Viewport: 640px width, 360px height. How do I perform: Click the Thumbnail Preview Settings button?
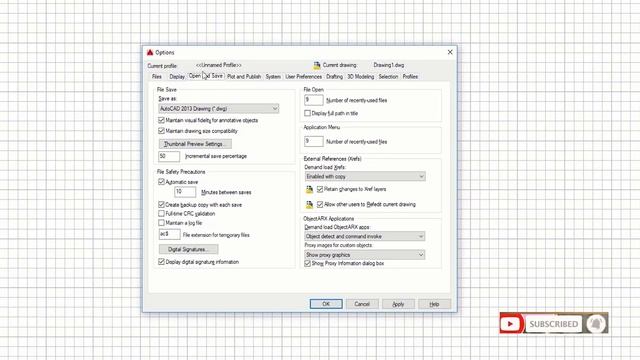(x=195, y=144)
